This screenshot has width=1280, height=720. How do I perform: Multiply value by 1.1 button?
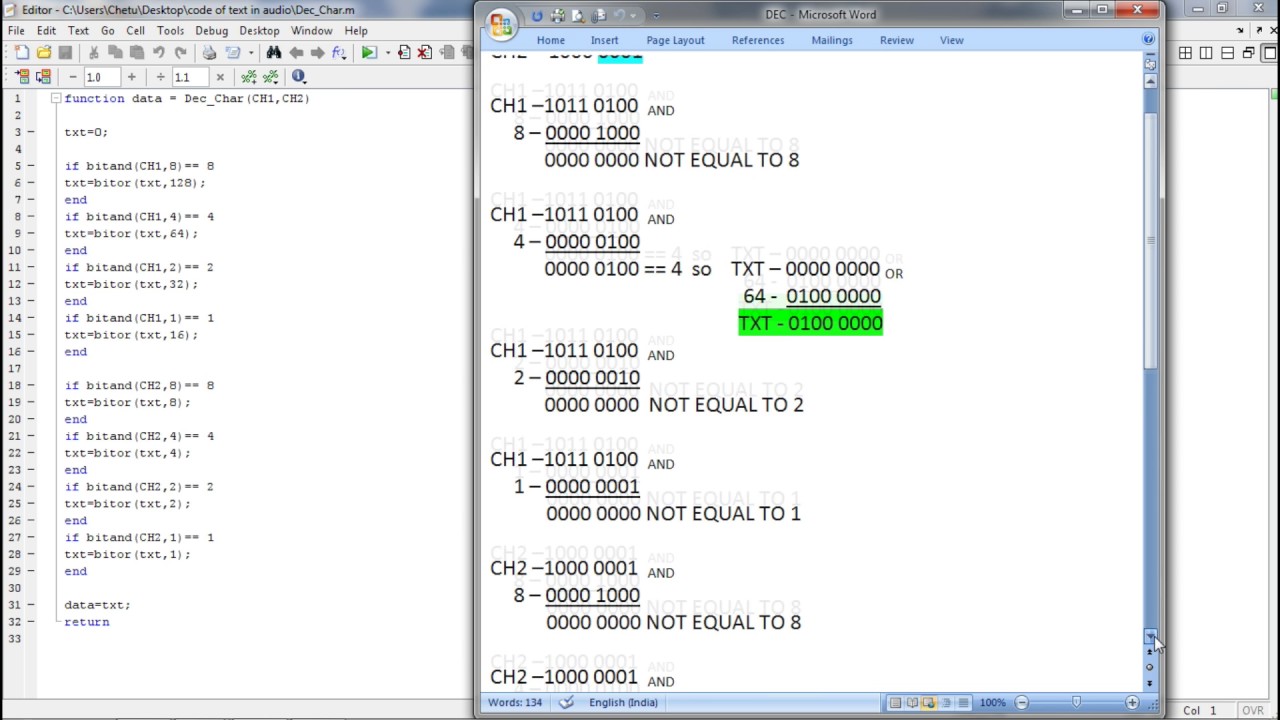point(219,77)
